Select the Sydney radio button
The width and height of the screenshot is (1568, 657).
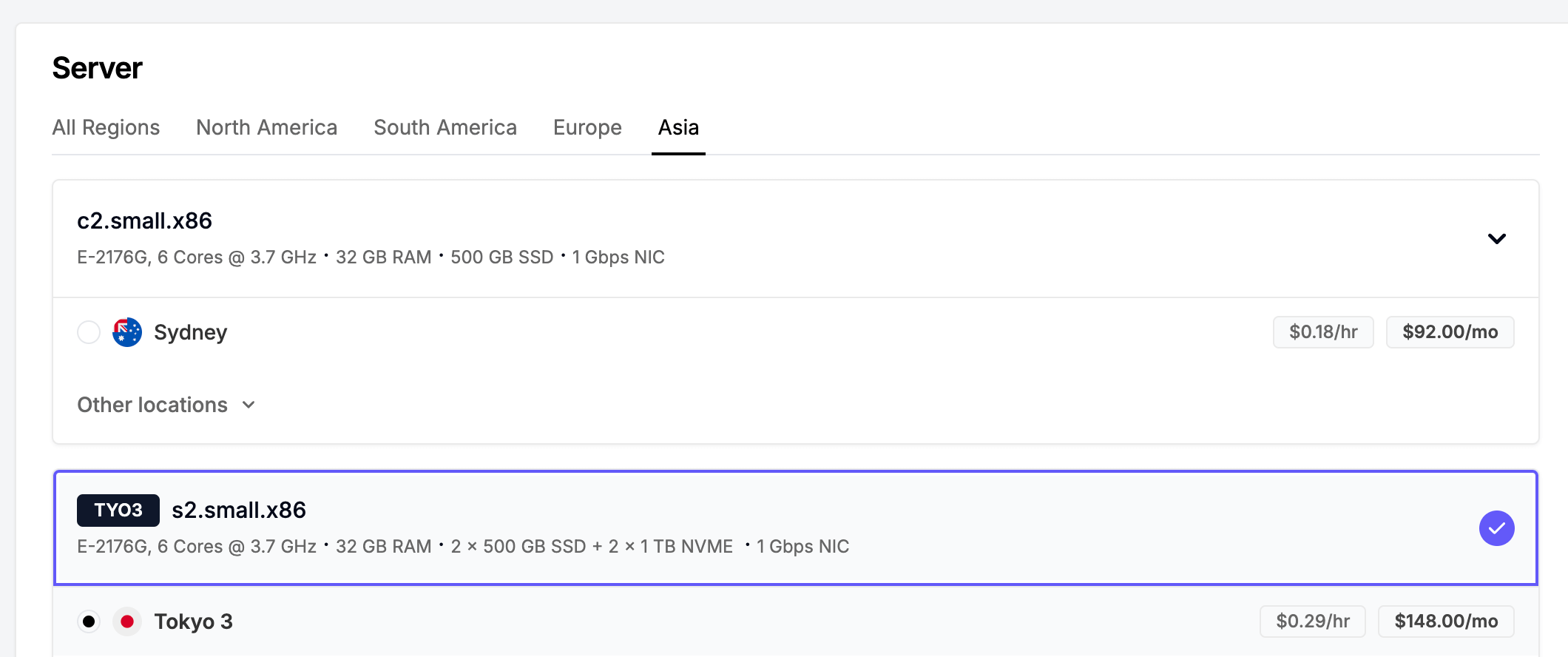click(89, 332)
